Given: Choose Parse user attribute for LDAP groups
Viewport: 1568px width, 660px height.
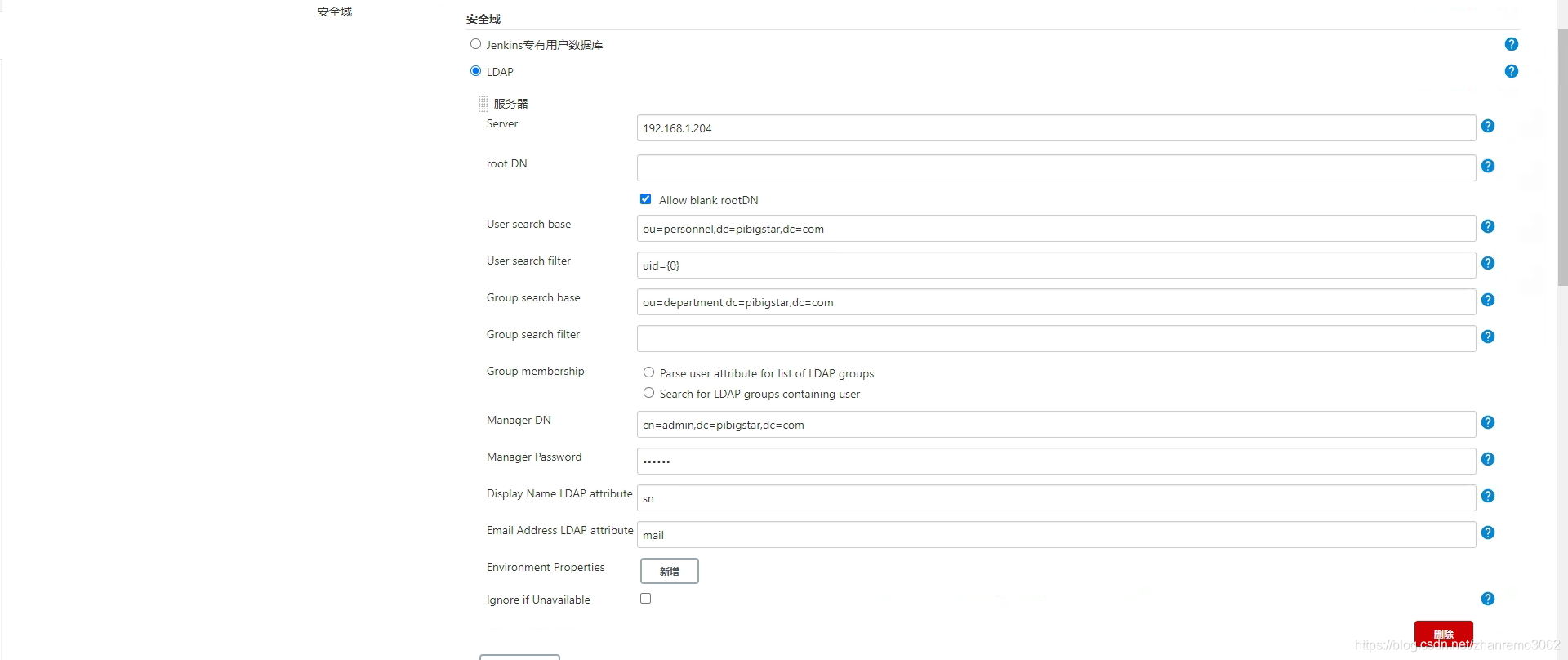Looking at the screenshot, I should [648, 372].
